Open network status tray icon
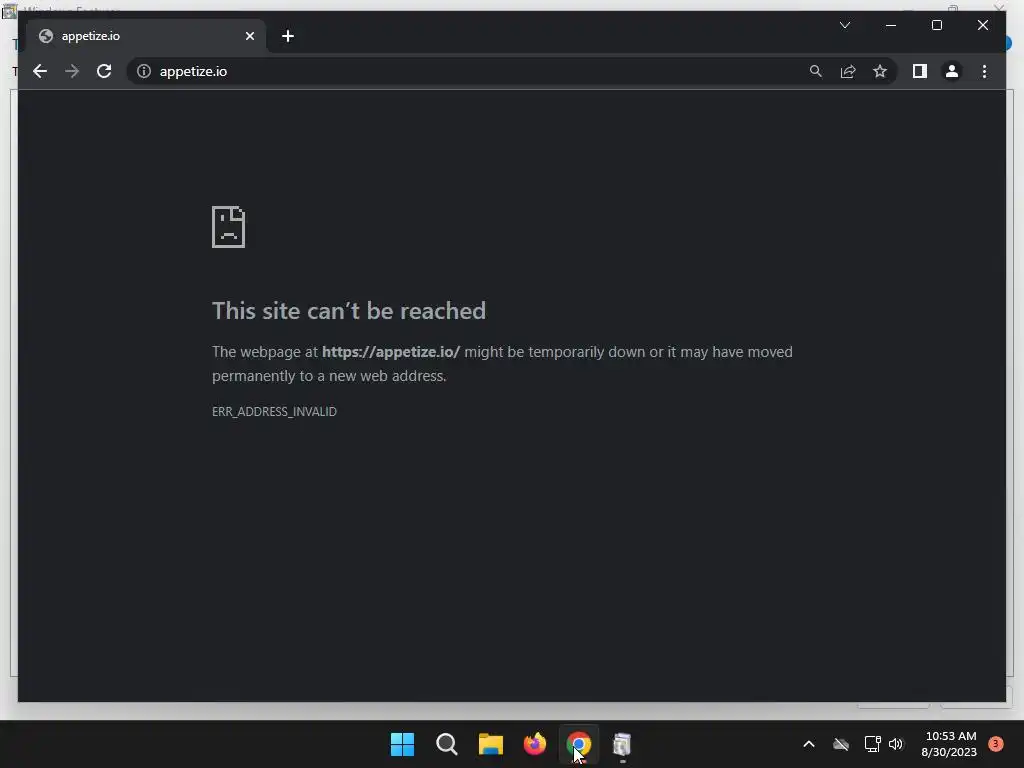The image size is (1024, 768). (x=872, y=744)
